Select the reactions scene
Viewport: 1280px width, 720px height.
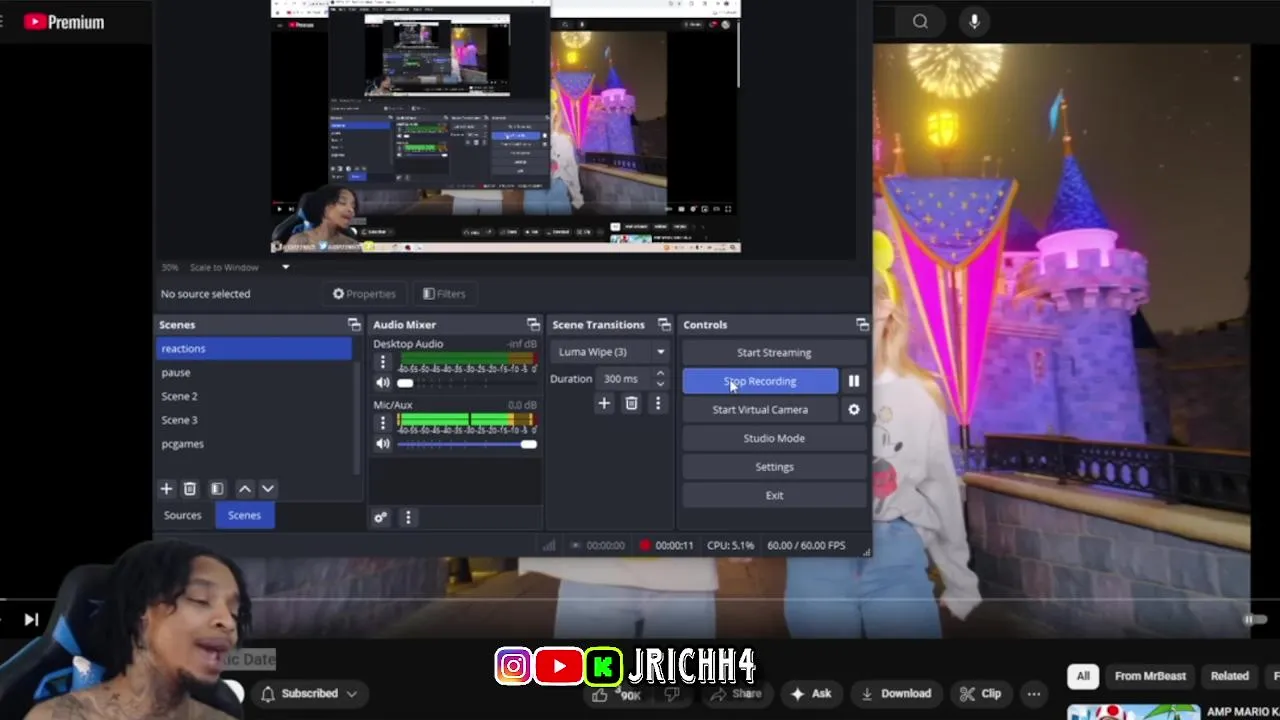click(x=255, y=348)
